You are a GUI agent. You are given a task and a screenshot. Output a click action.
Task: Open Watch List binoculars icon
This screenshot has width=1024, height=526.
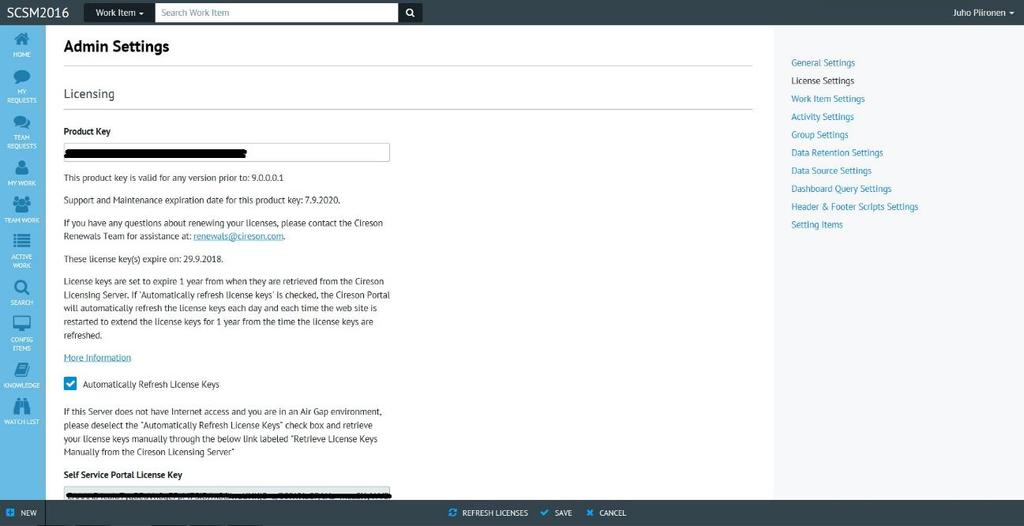point(22,406)
